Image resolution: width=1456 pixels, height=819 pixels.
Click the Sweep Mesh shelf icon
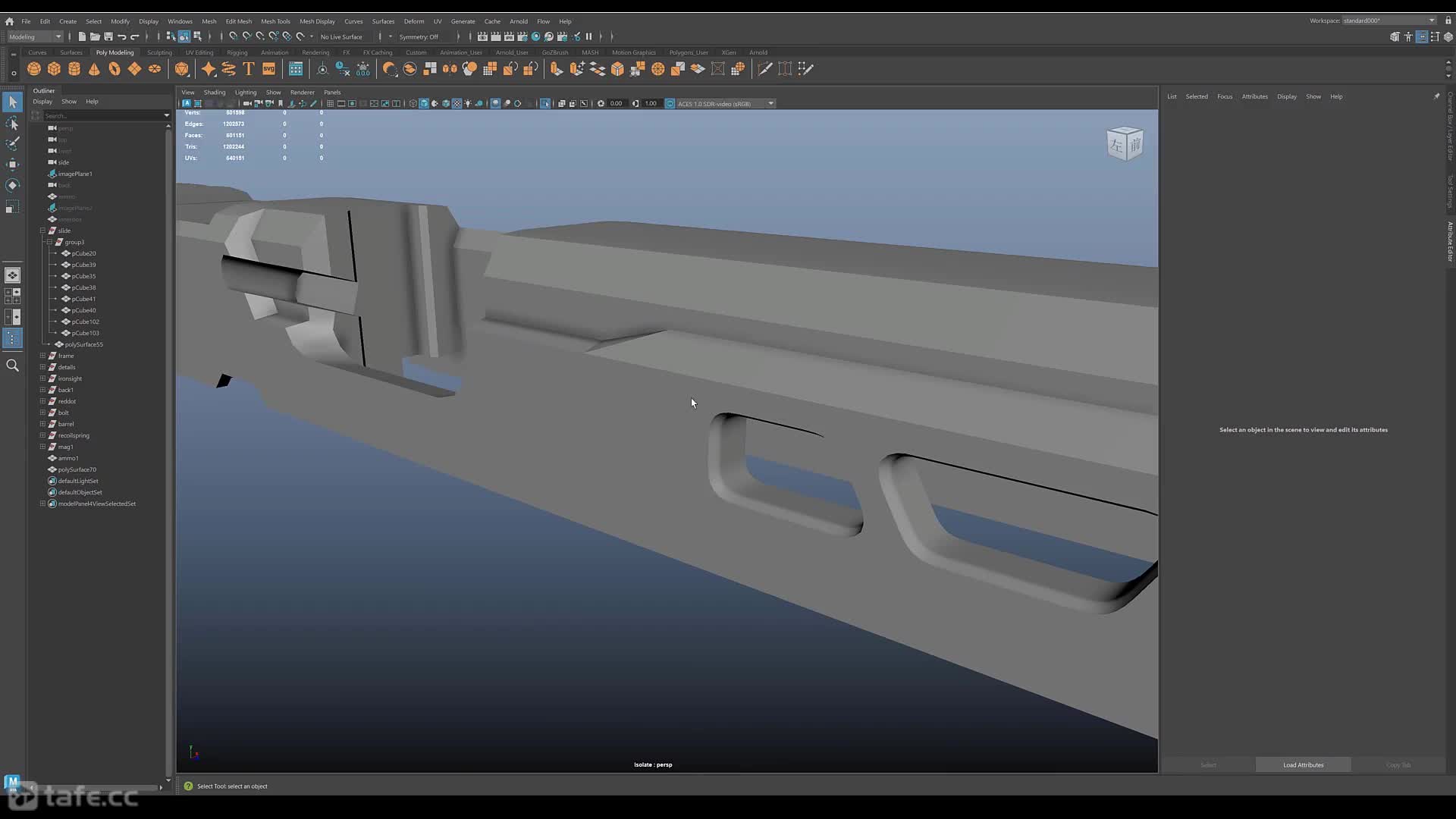tap(228, 69)
